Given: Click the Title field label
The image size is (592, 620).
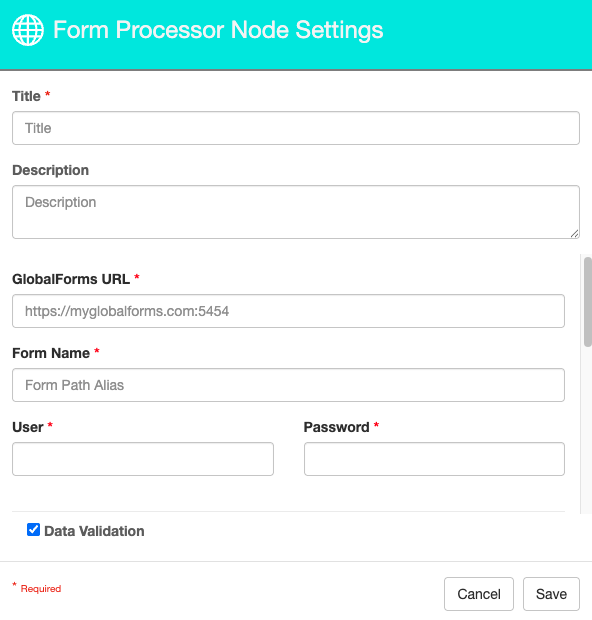Looking at the screenshot, I should point(26,96).
